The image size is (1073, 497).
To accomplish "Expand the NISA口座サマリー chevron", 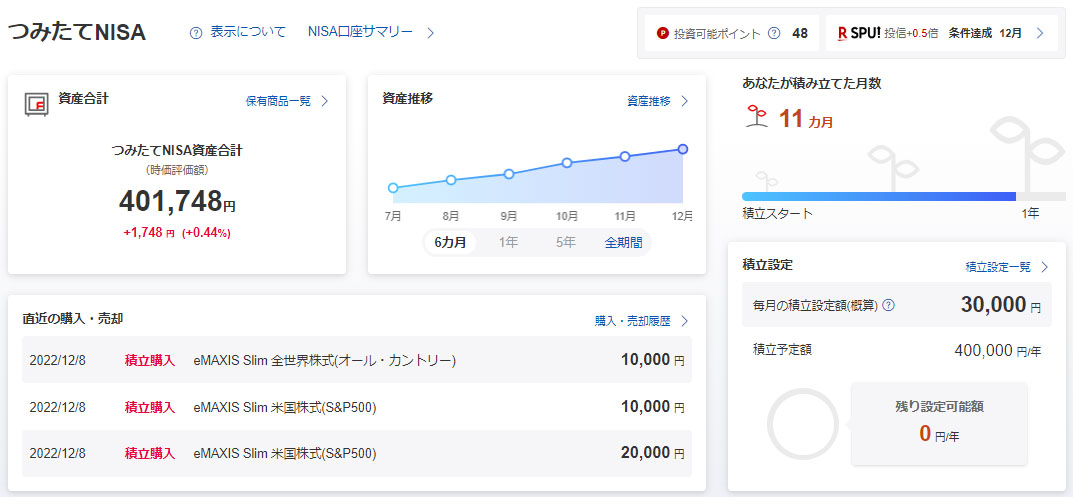I will tap(430, 33).
